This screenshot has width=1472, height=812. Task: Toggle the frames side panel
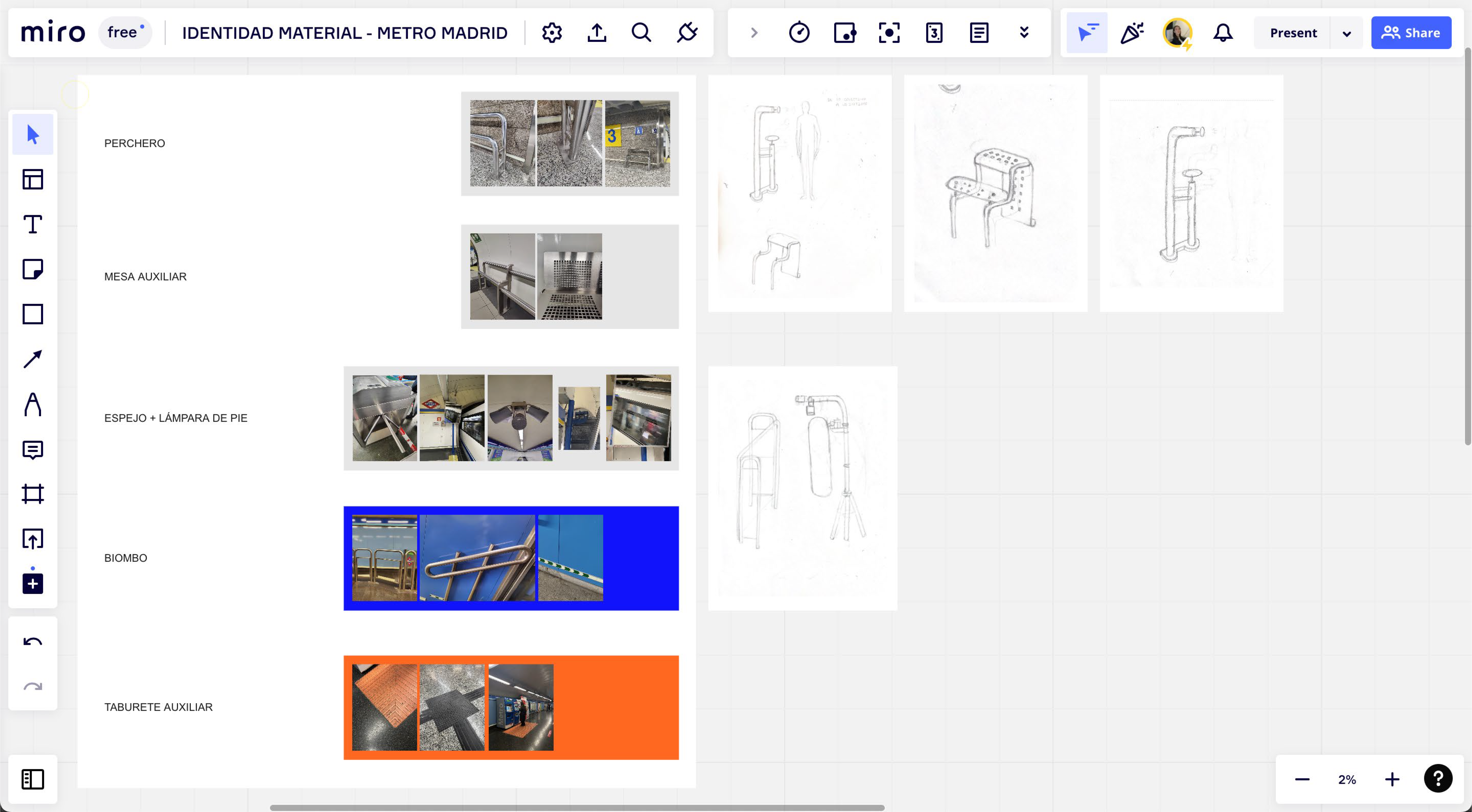32,779
